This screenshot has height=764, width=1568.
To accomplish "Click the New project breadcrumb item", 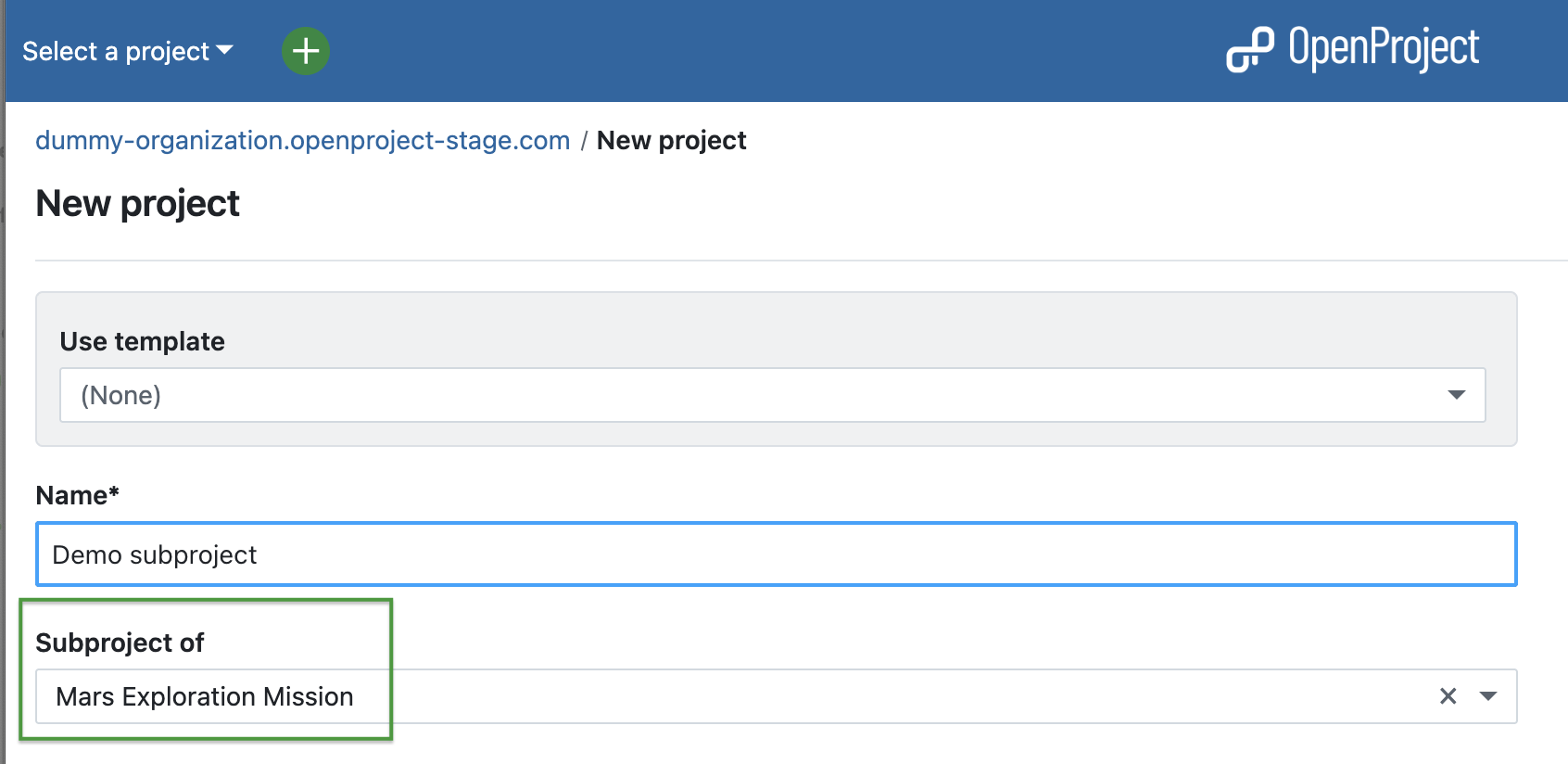I will pos(671,140).
